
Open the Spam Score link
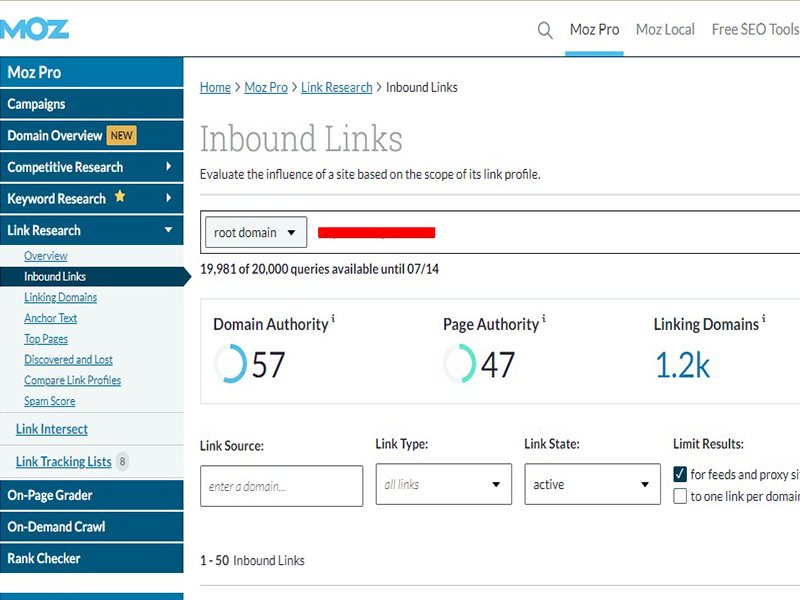pyautogui.click(x=50, y=401)
